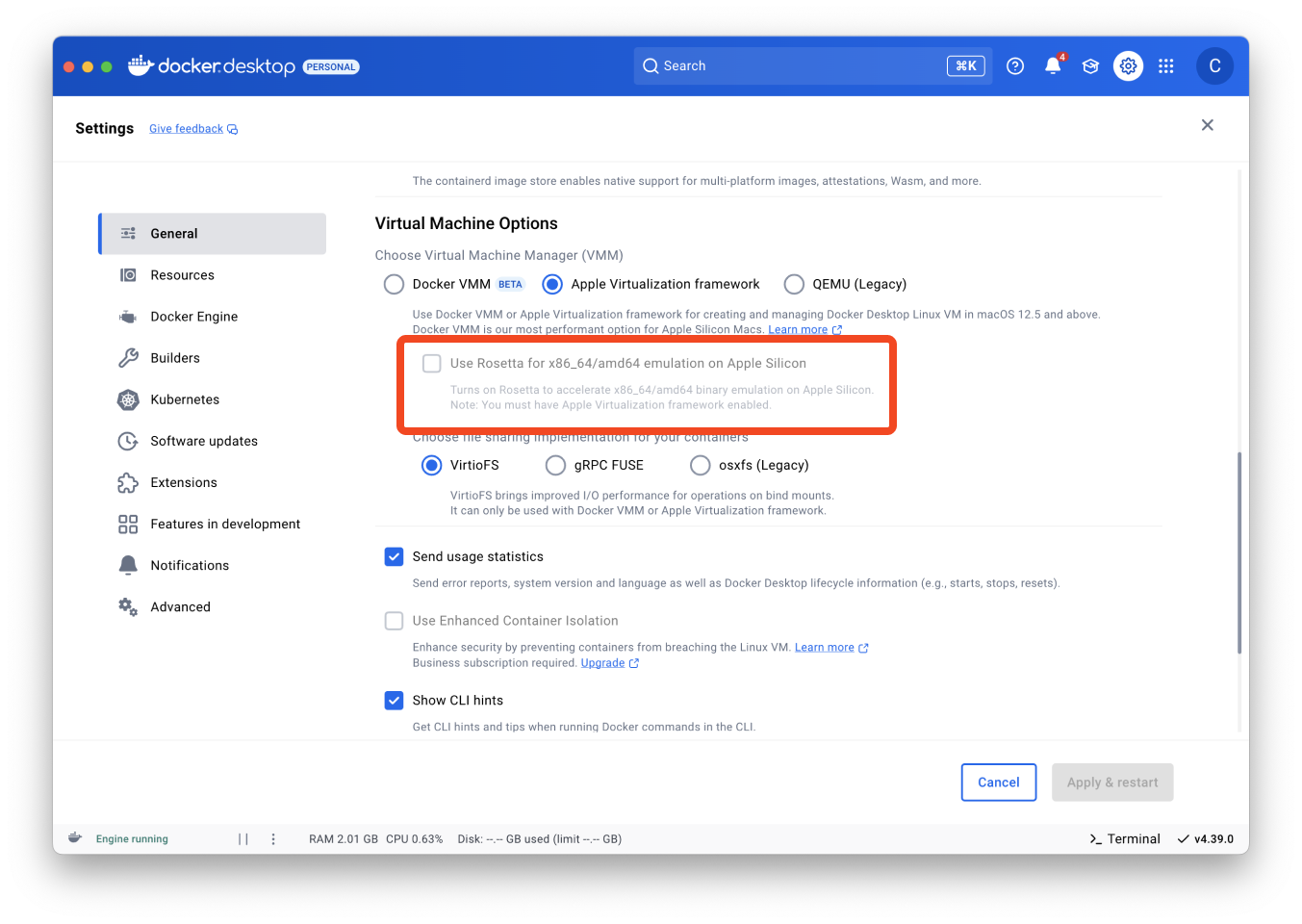Screen dimensions: 1302x924
Task: Open the Terminal button in status bar
Action: pyautogui.click(x=1125, y=839)
